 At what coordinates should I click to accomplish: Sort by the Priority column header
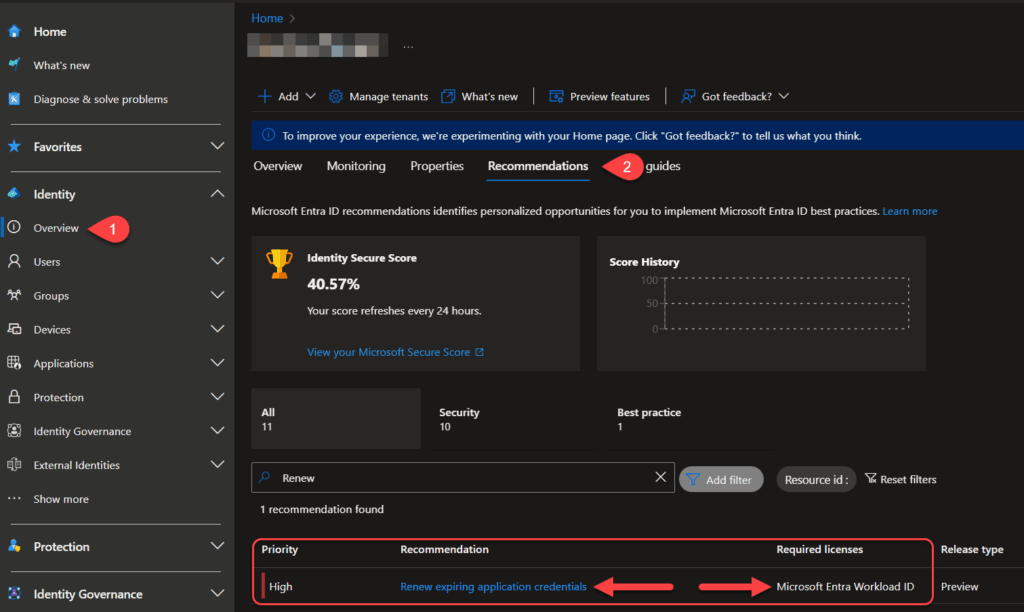[280, 549]
